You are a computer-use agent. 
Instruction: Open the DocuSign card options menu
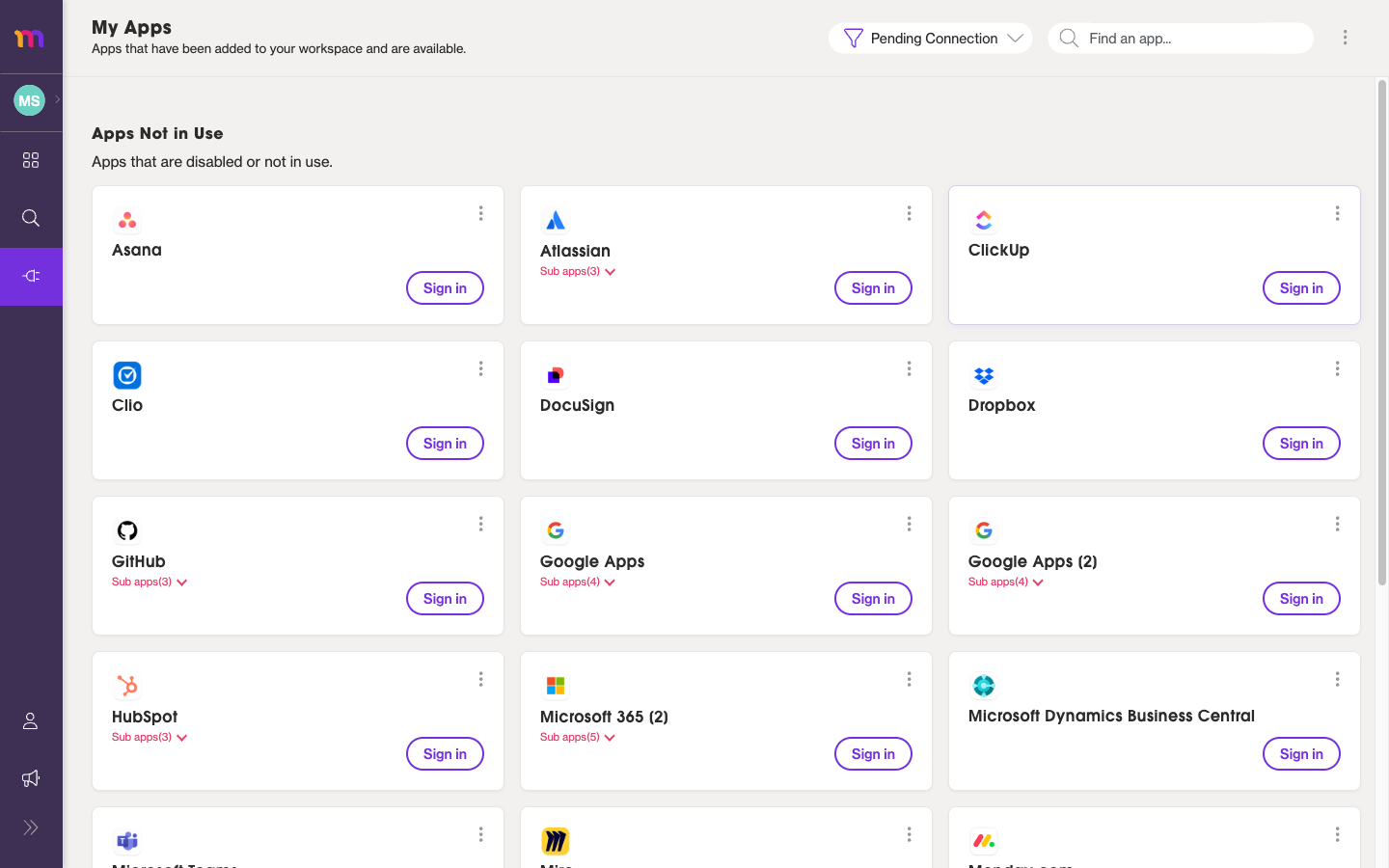909,368
